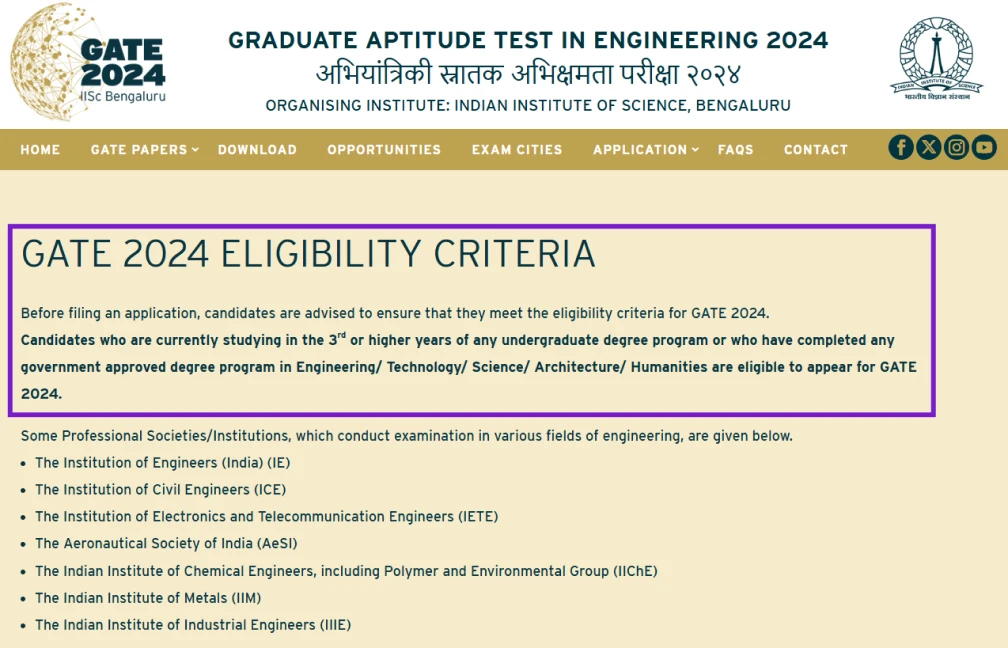Open the Download menu item
This screenshot has width=1008, height=648.
[x=257, y=150]
